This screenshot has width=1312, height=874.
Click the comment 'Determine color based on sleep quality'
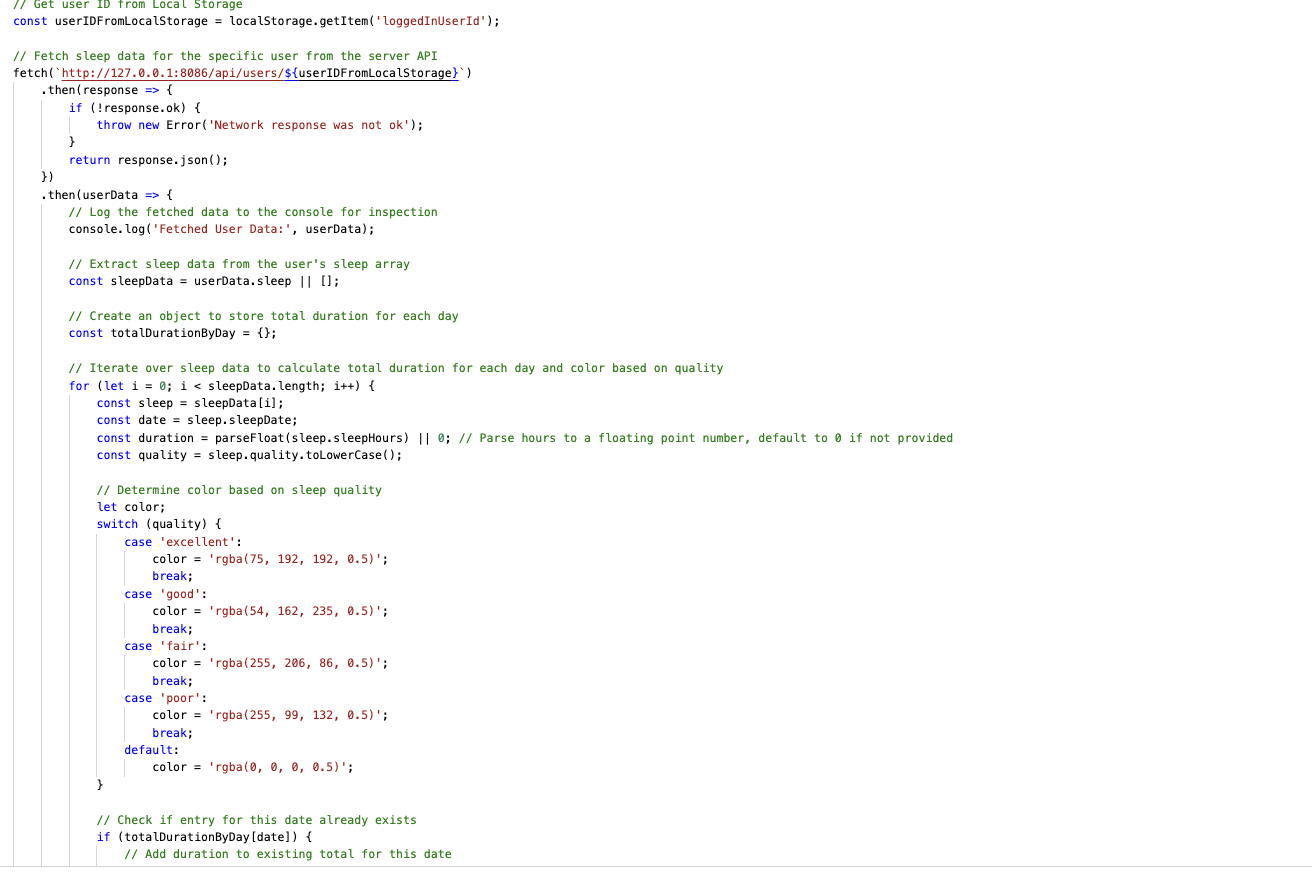click(x=239, y=490)
